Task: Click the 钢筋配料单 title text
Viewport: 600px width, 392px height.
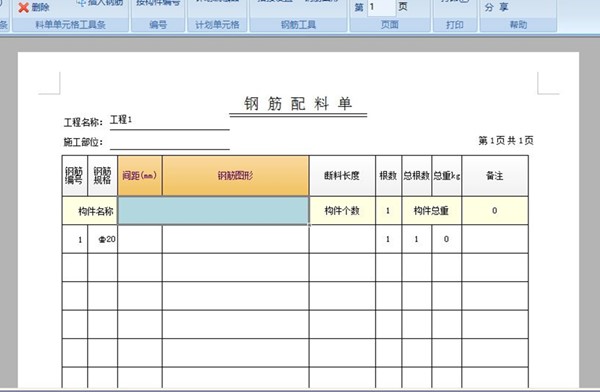Action: coord(298,103)
